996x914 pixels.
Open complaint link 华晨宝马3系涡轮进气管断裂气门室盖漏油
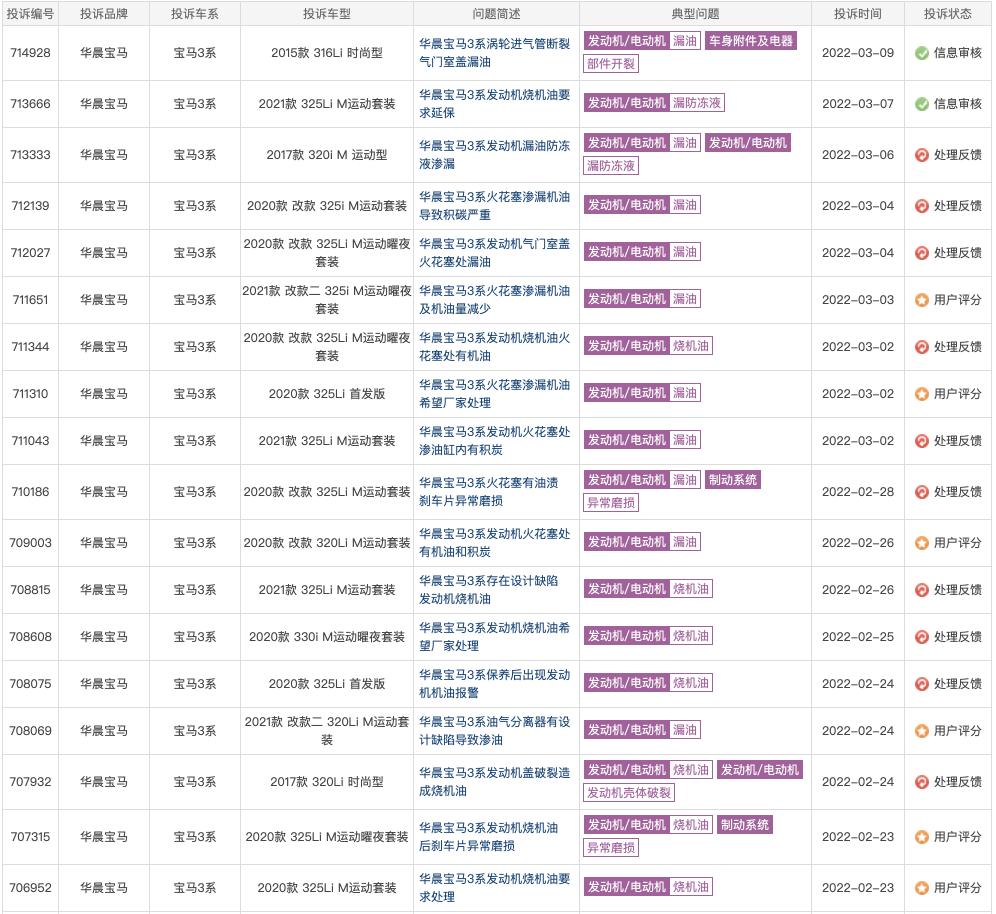(x=494, y=53)
